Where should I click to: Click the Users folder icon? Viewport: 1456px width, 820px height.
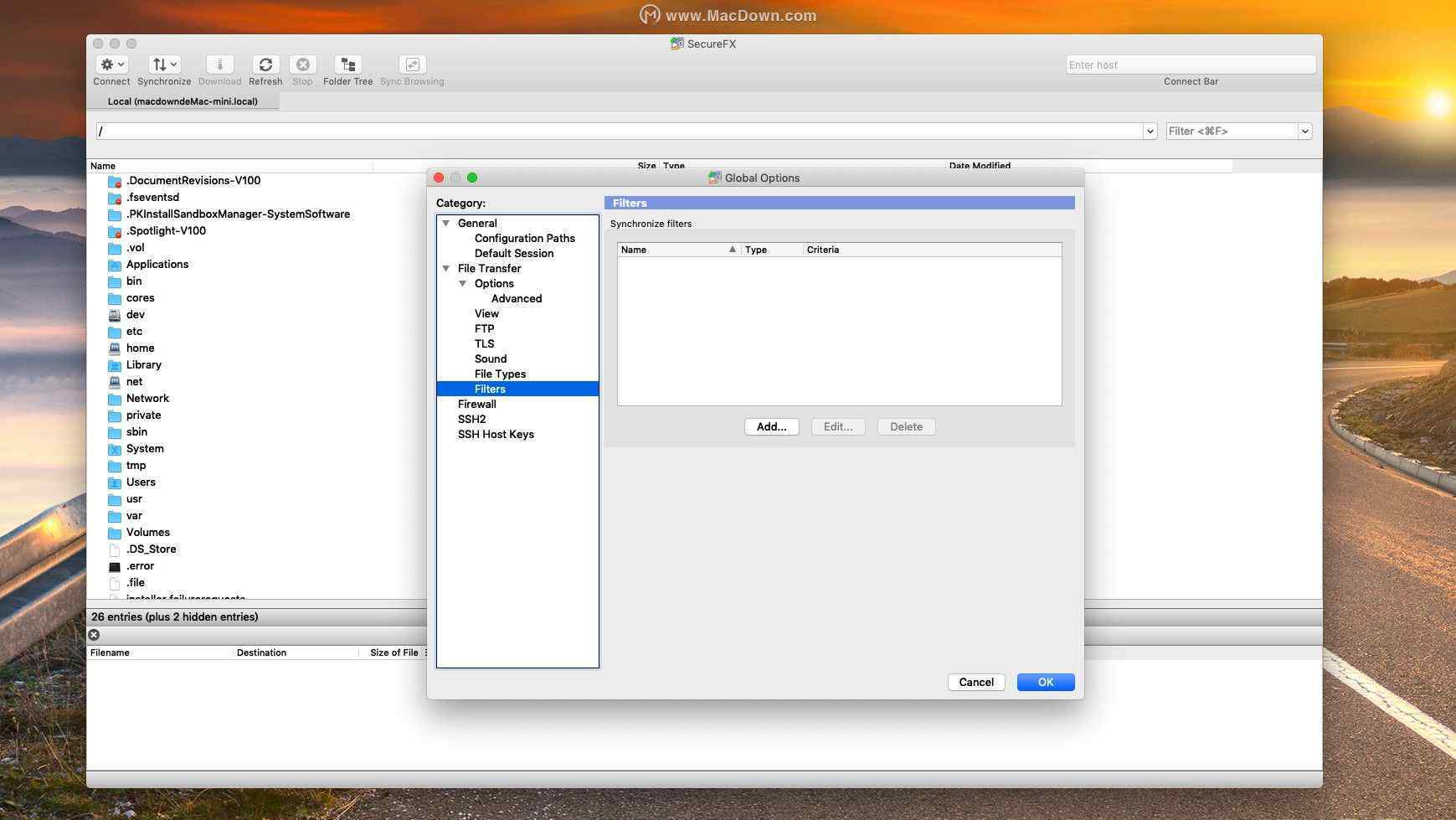[115, 482]
